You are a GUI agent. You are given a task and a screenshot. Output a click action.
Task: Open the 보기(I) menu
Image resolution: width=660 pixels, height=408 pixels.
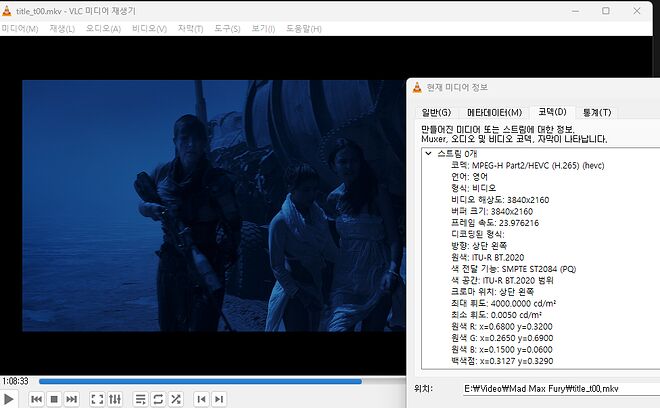tap(263, 29)
